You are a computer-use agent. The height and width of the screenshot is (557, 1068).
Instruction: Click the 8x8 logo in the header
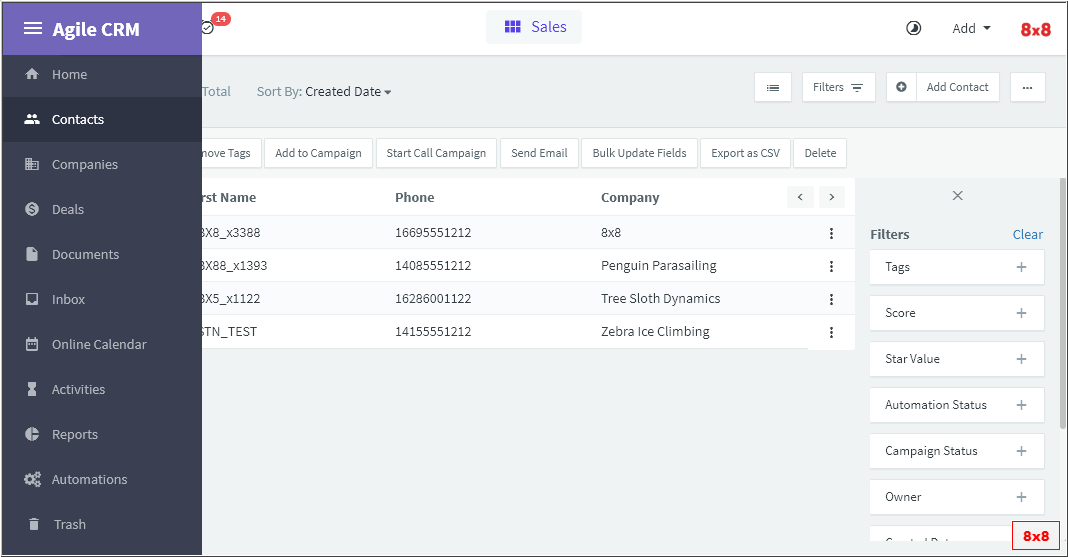pyautogui.click(x=1035, y=29)
